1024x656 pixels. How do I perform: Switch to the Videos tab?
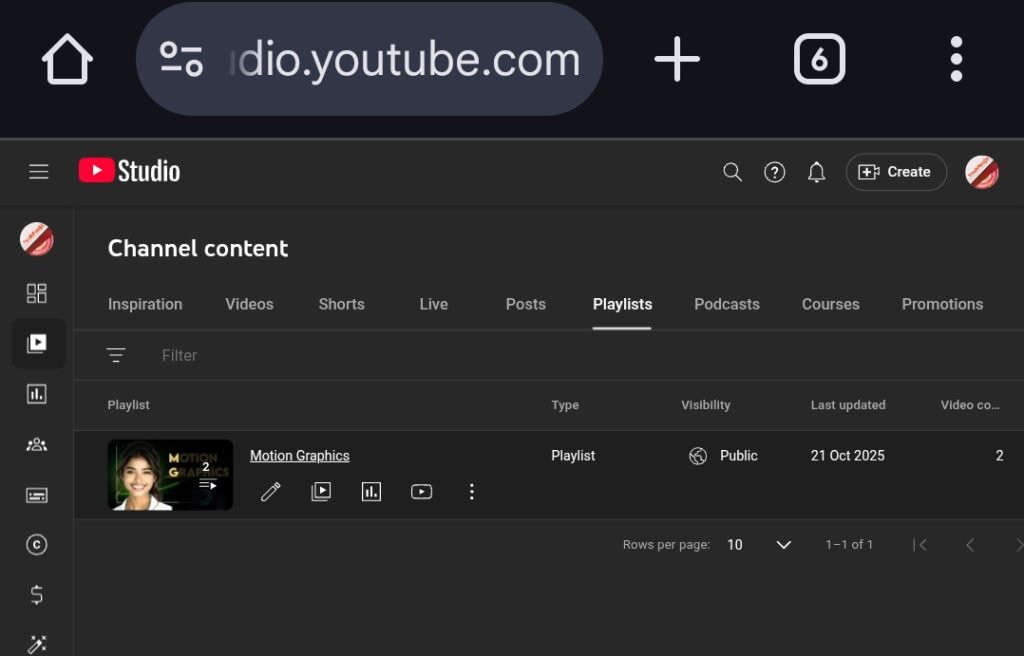coord(249,304)
